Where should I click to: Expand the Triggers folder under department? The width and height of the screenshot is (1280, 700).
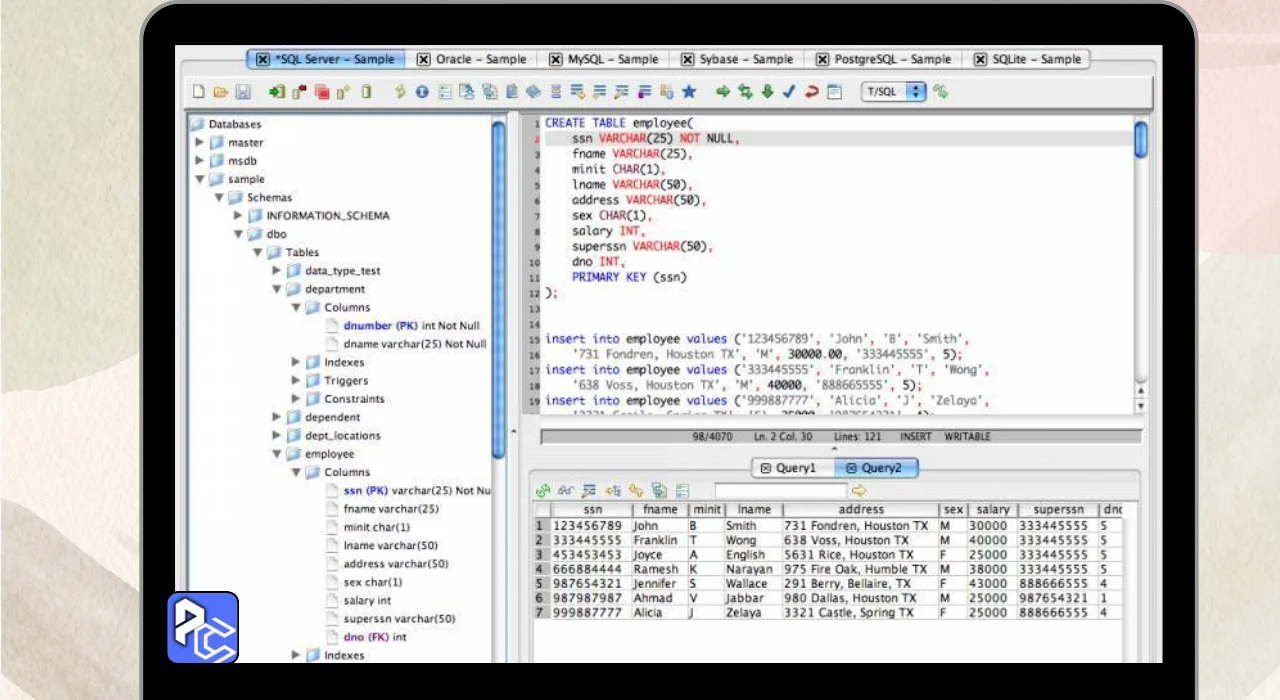(296, 380)
